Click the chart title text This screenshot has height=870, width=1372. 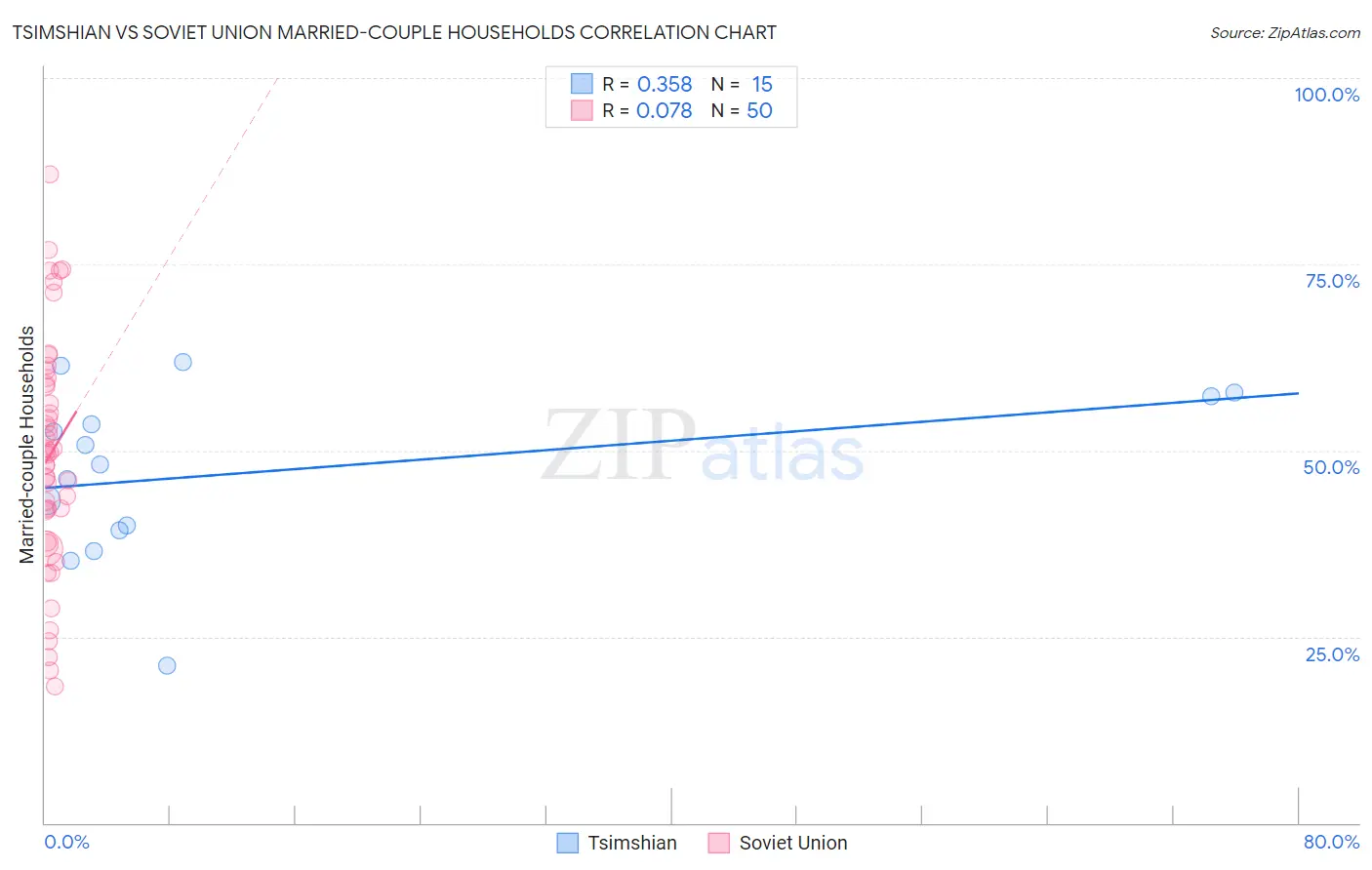tap(394, 32)
